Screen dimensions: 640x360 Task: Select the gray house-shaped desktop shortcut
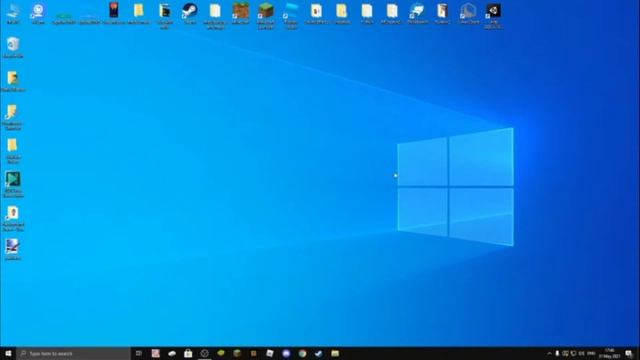click(468, 13)
